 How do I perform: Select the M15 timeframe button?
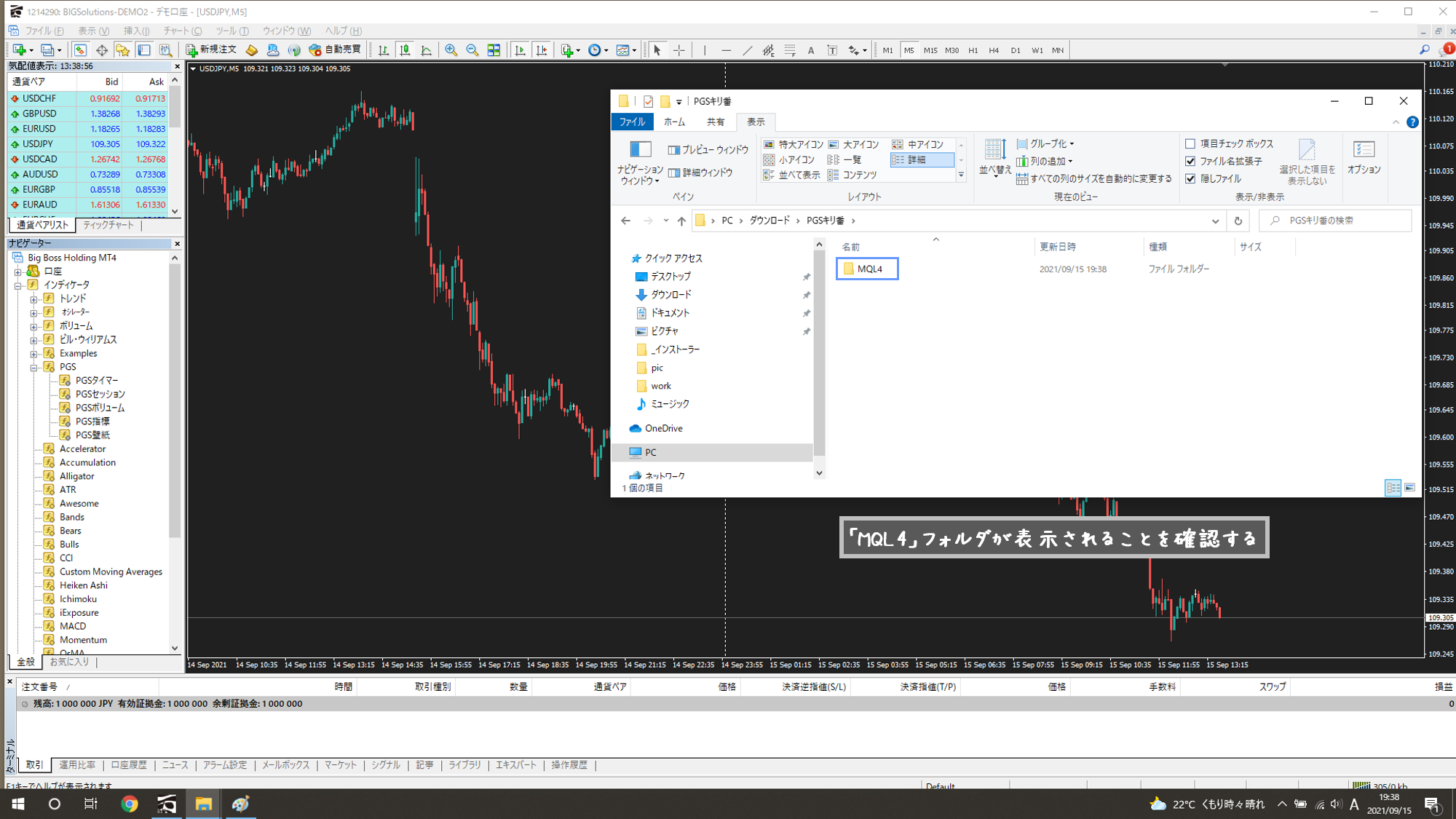[930, 50]
